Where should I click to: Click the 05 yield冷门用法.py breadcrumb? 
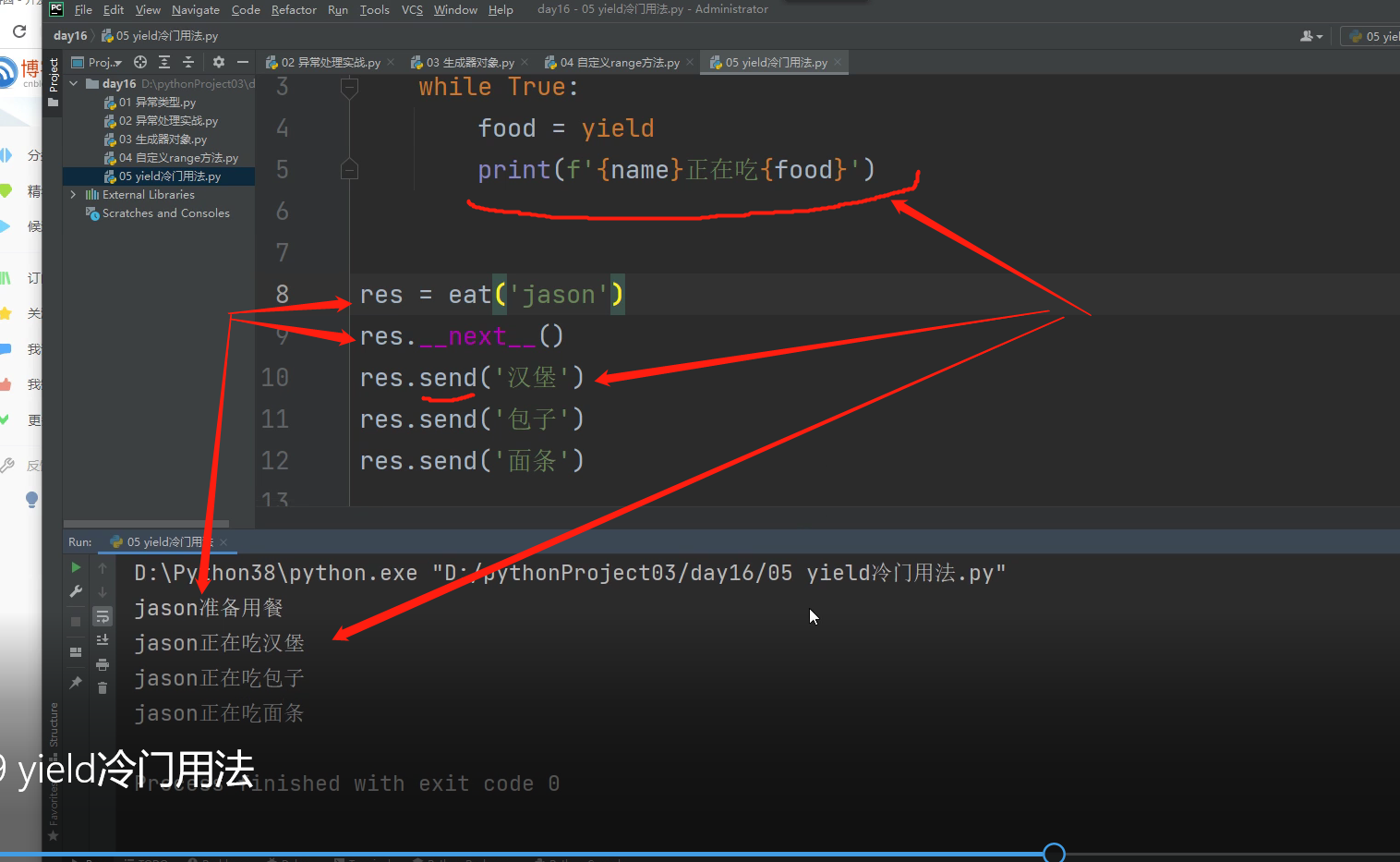pos(160,36)
